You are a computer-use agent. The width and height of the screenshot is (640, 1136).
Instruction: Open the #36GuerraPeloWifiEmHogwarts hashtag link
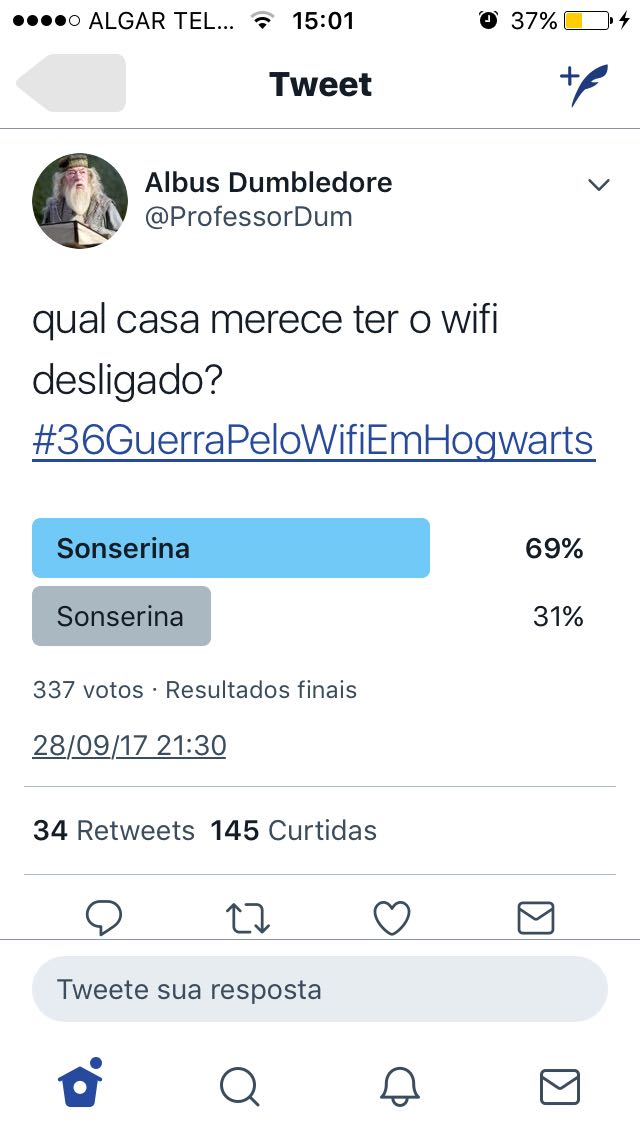coord(313,440)
